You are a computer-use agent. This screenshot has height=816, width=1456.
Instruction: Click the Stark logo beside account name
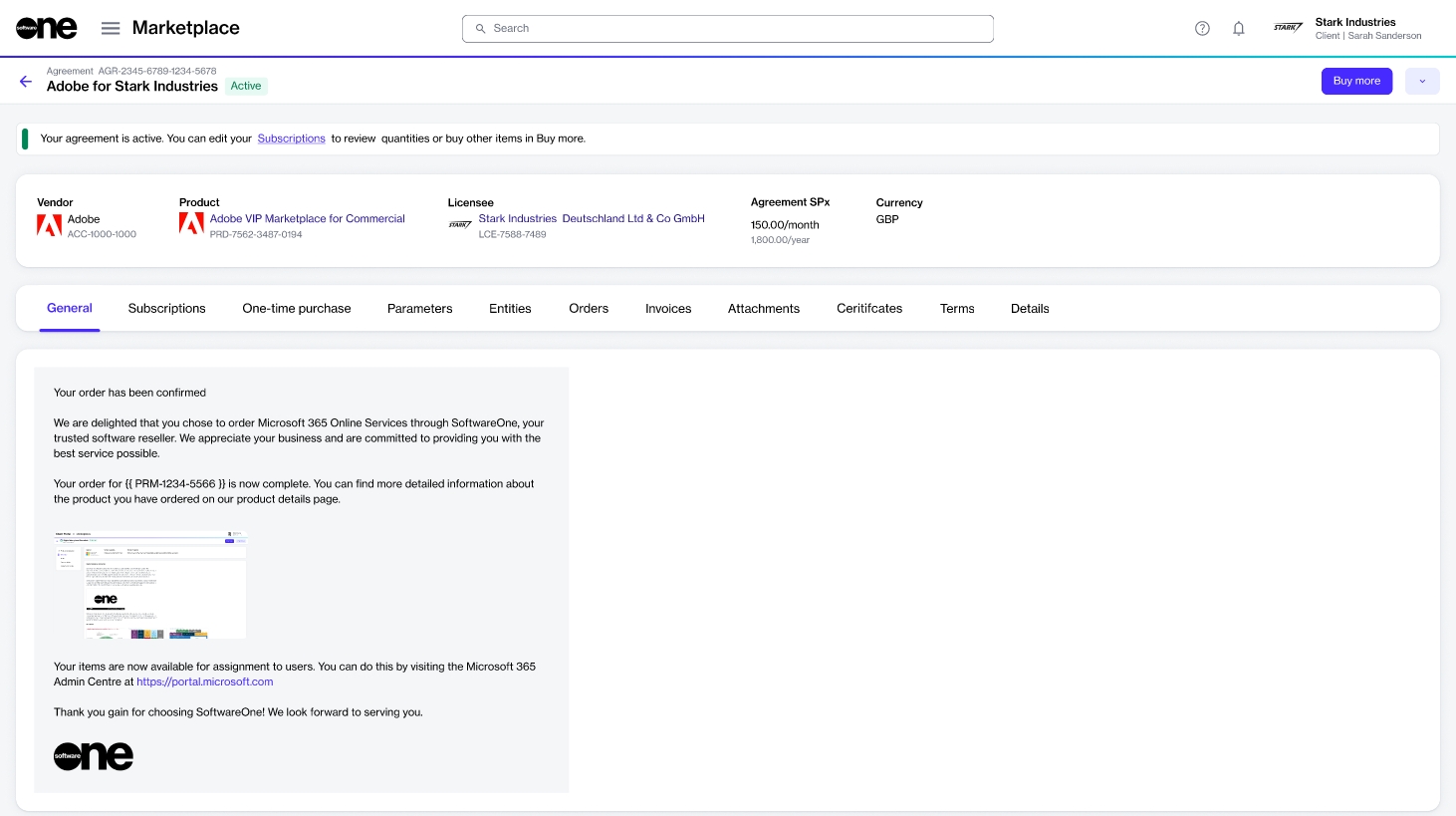pyautogui.click(x=1288, y=28)
